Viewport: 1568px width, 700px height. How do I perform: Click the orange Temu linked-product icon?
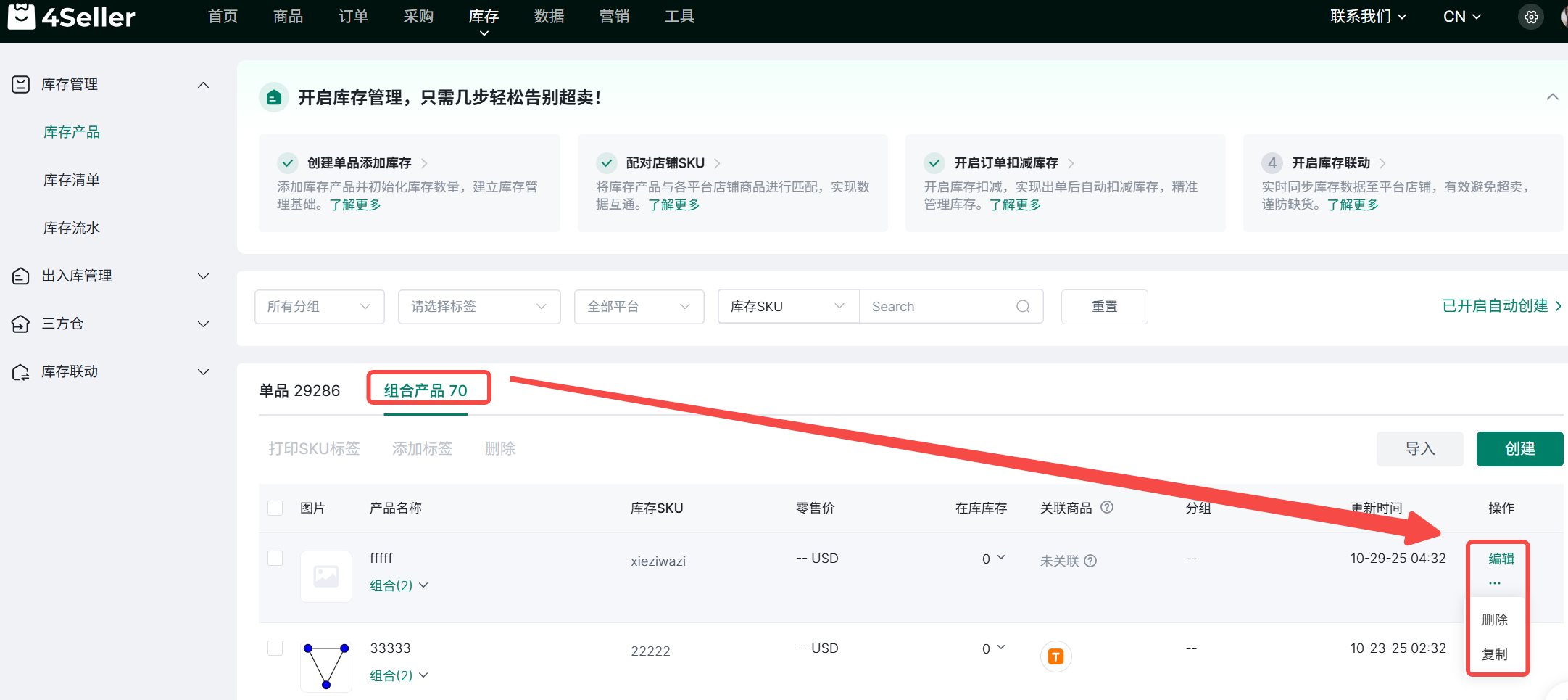pyautogui.click(x=1055, y=656)
